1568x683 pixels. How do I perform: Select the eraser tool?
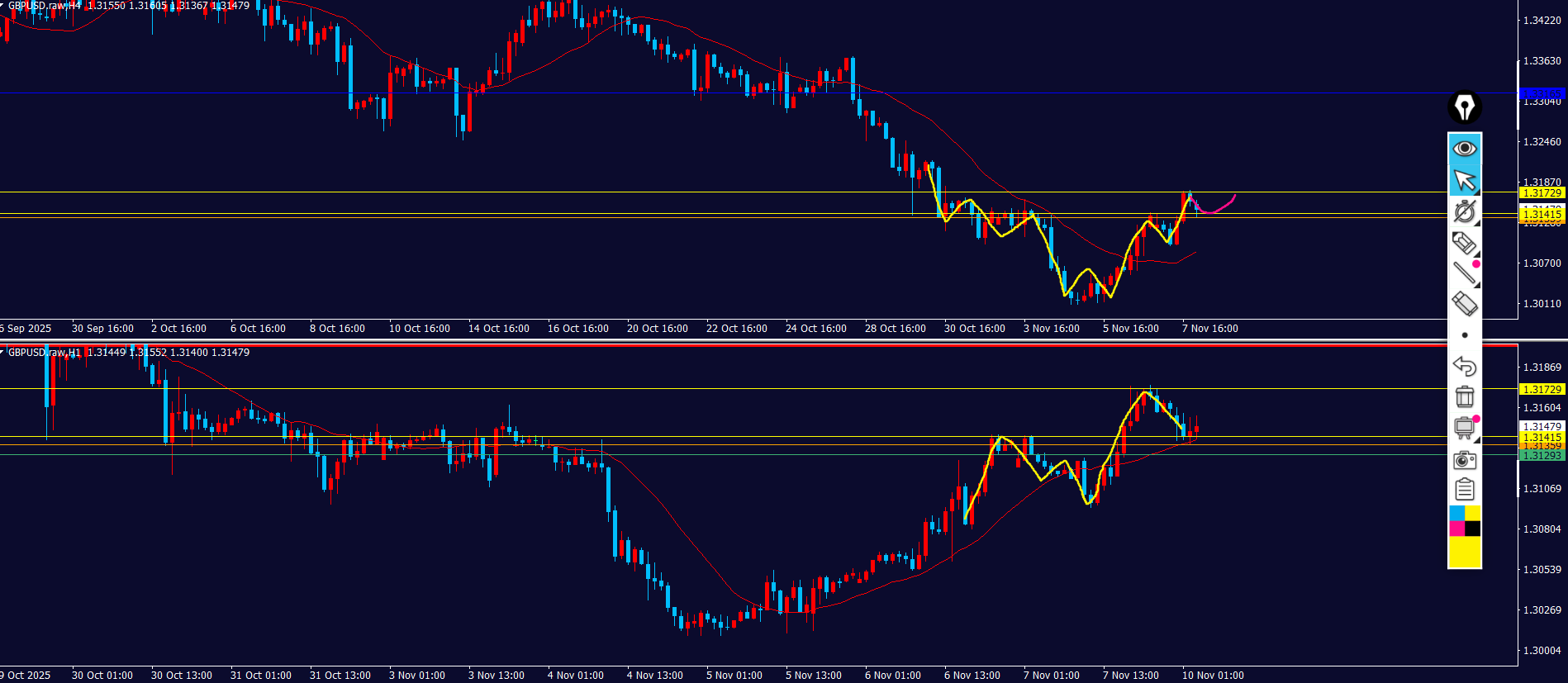pos(1465,303)
